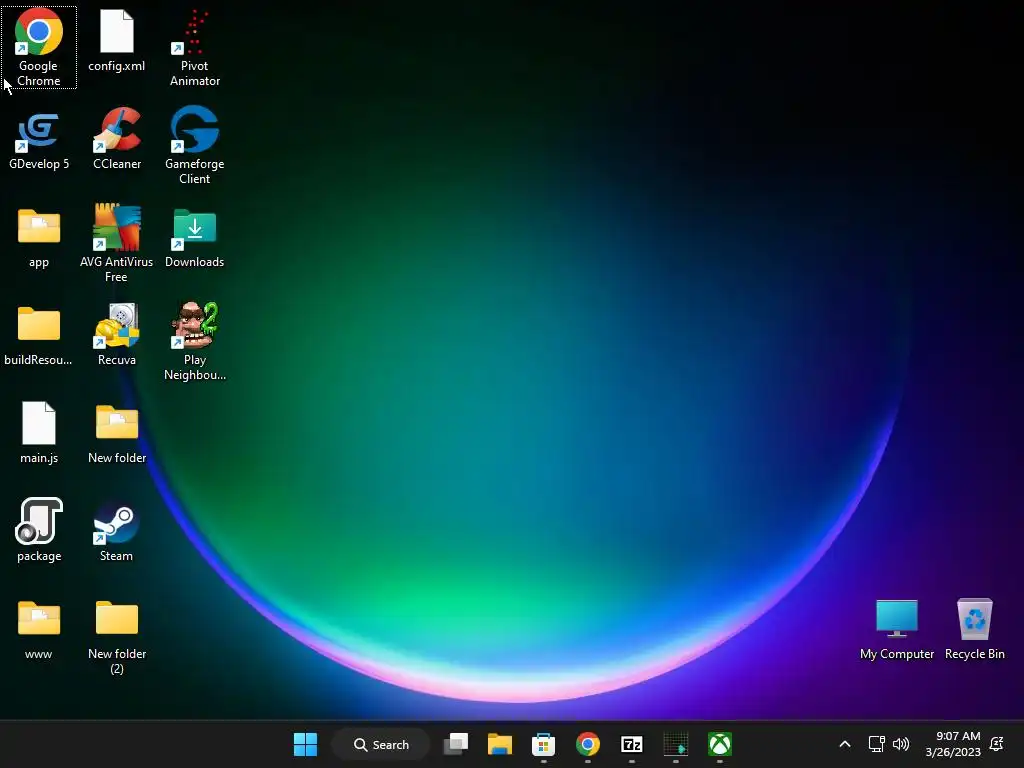Select the package file icon

39,530
